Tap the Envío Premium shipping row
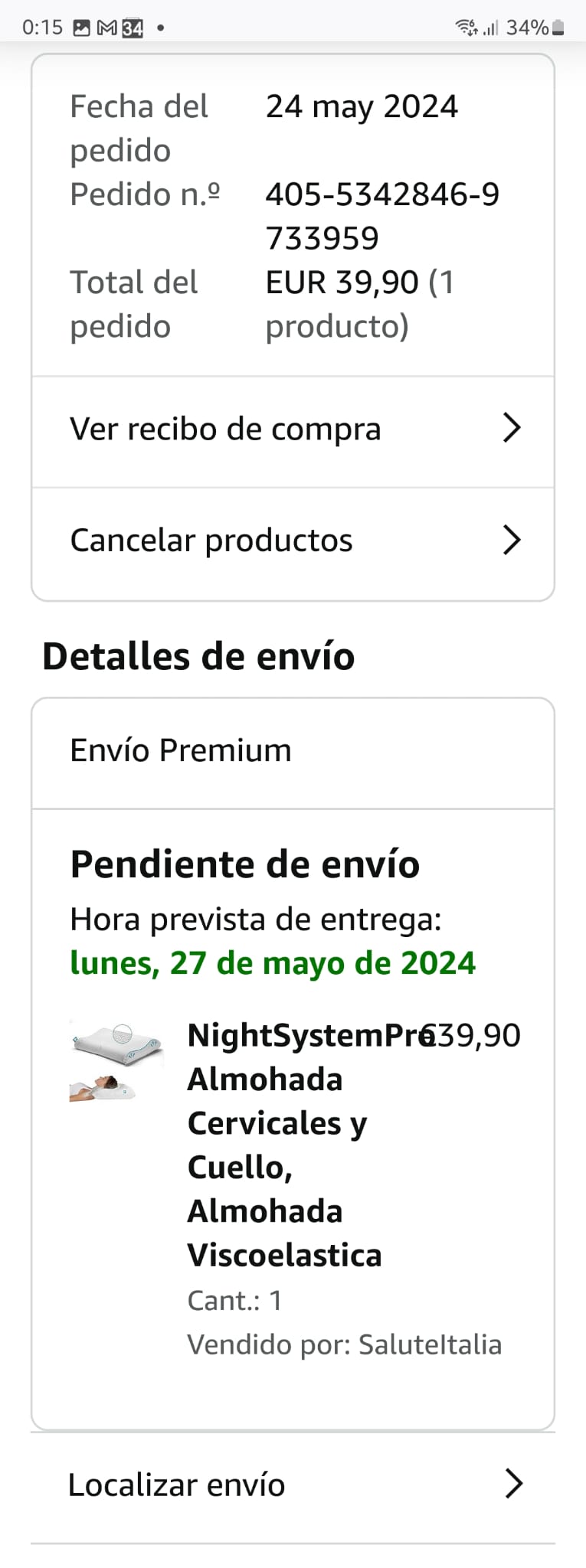The height and width of the screenshot is (1568, 586). coord(181,750)
